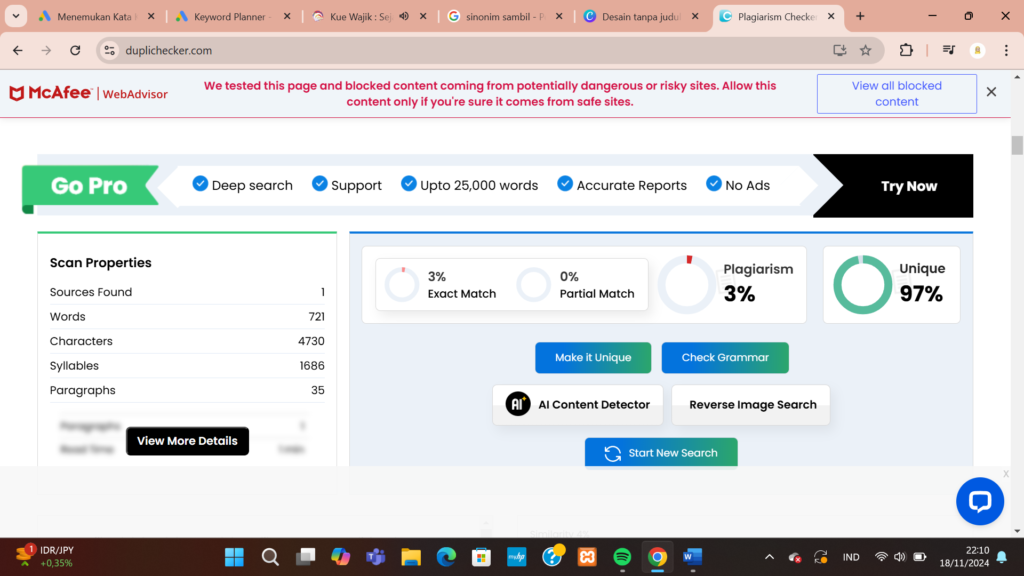Switch to the Keyword Planner tab
This screenshot has width=1024, height=576.
point(232,17)
